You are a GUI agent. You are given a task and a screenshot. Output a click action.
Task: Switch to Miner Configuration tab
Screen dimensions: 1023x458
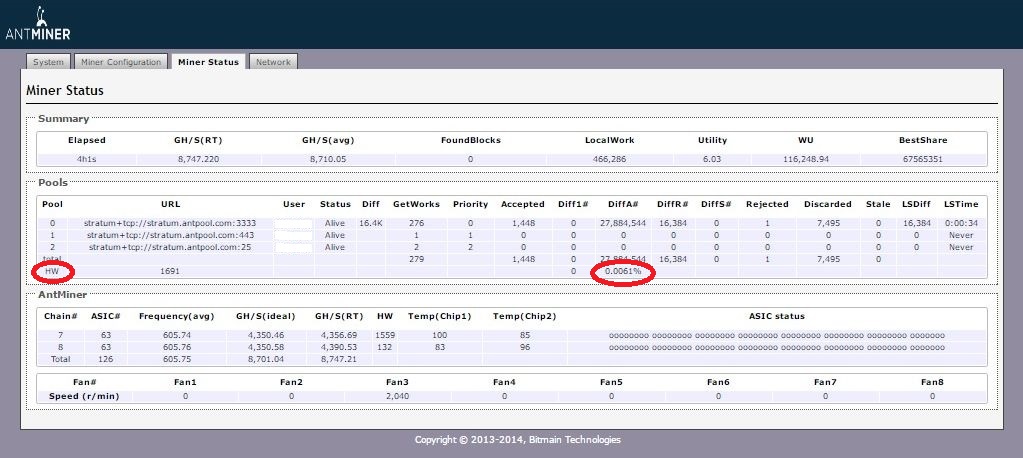point(121,62)
